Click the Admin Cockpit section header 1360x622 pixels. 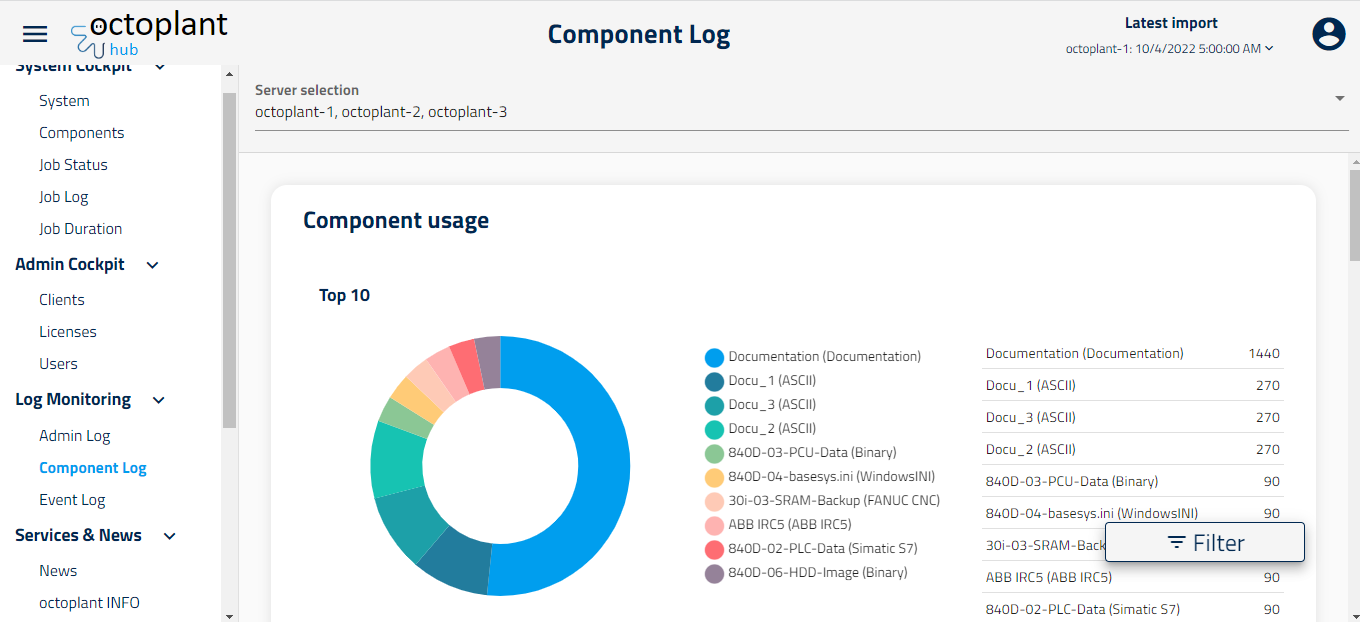tap(70, 264)
